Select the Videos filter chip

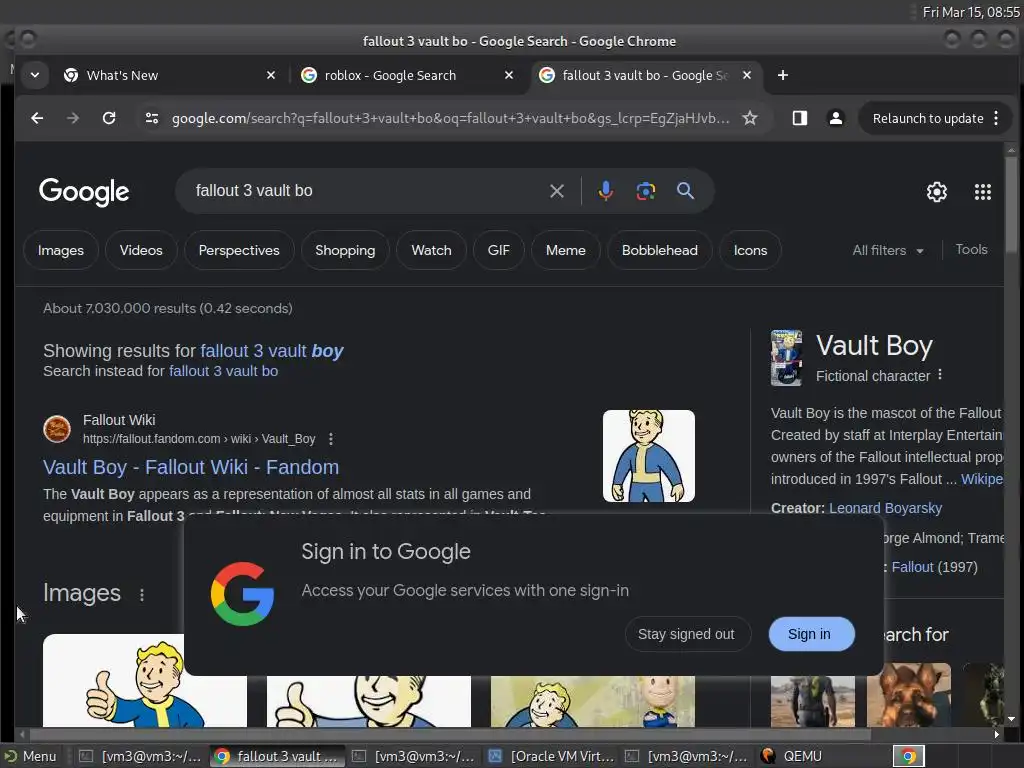click(141, 250)
